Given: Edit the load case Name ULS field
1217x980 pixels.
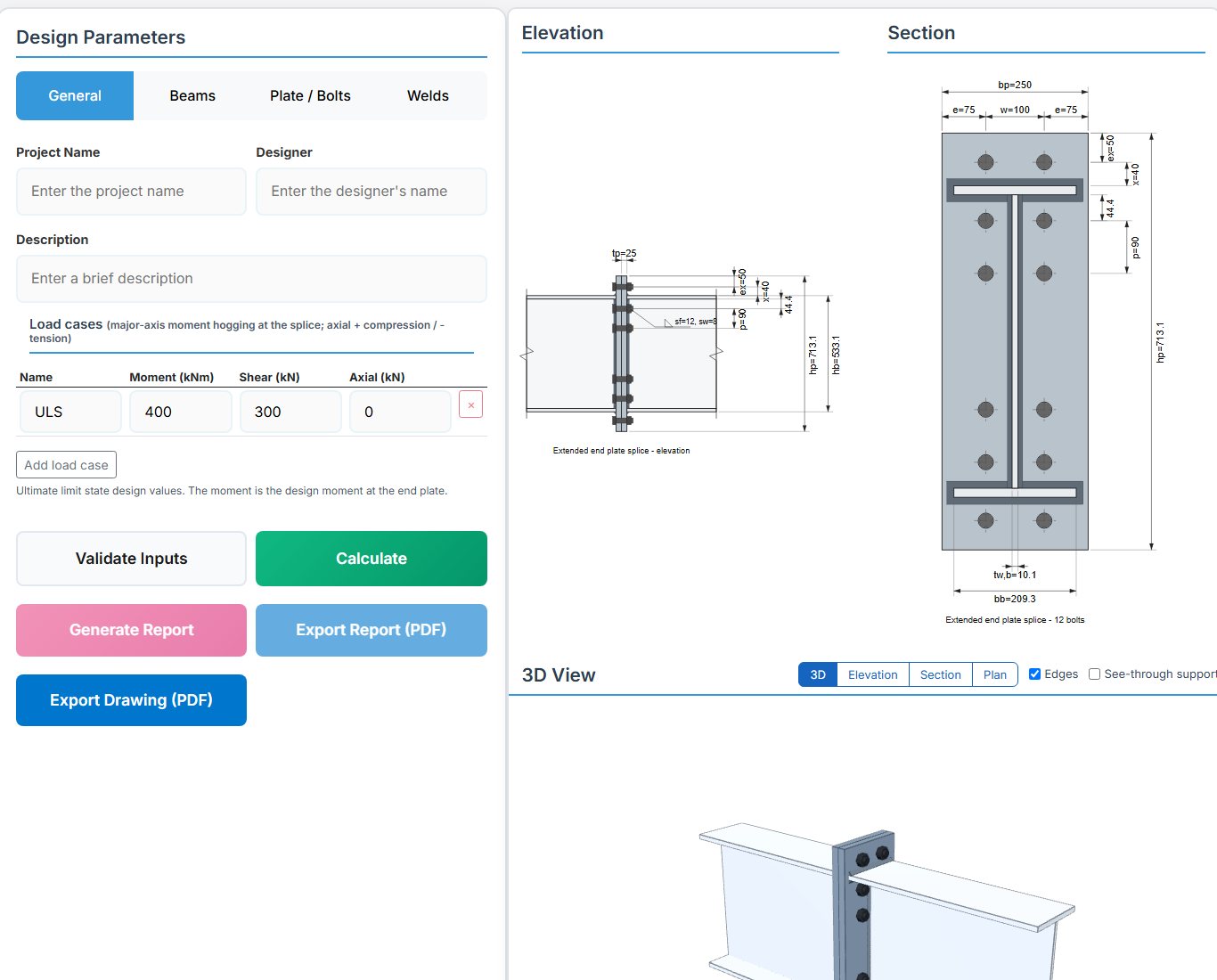Looking at the screenshot, I should [70, 412].
